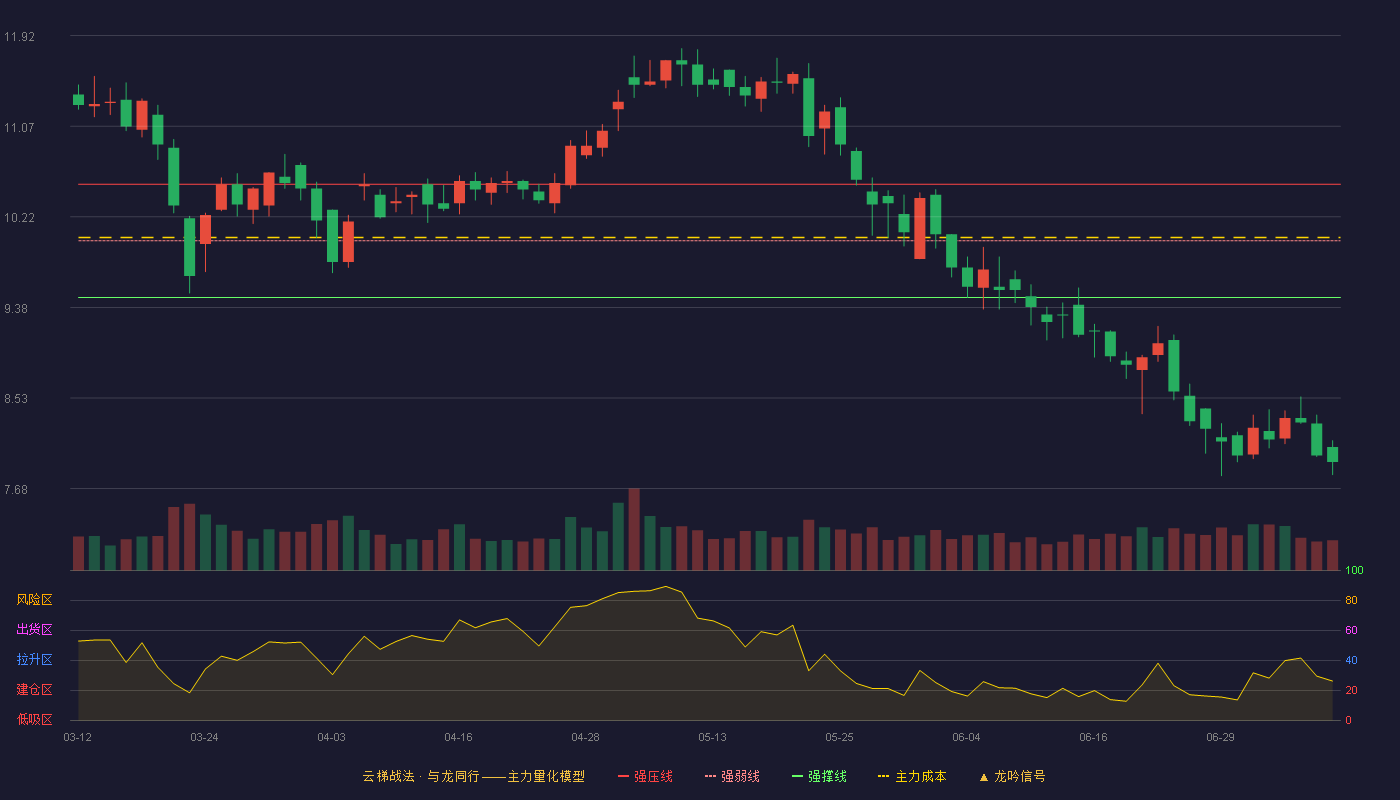Click the 03-12 date axis label
Image resolution: width=1400 pixels, height=800 pixels.
pyautogui.click(x=78, y=737)
